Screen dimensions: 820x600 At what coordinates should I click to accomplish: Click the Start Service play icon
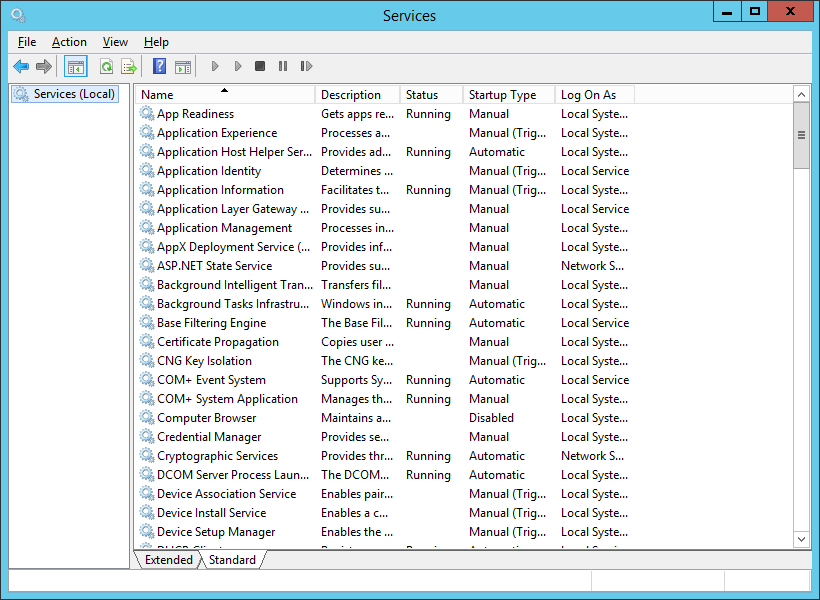tap(215, 67)
